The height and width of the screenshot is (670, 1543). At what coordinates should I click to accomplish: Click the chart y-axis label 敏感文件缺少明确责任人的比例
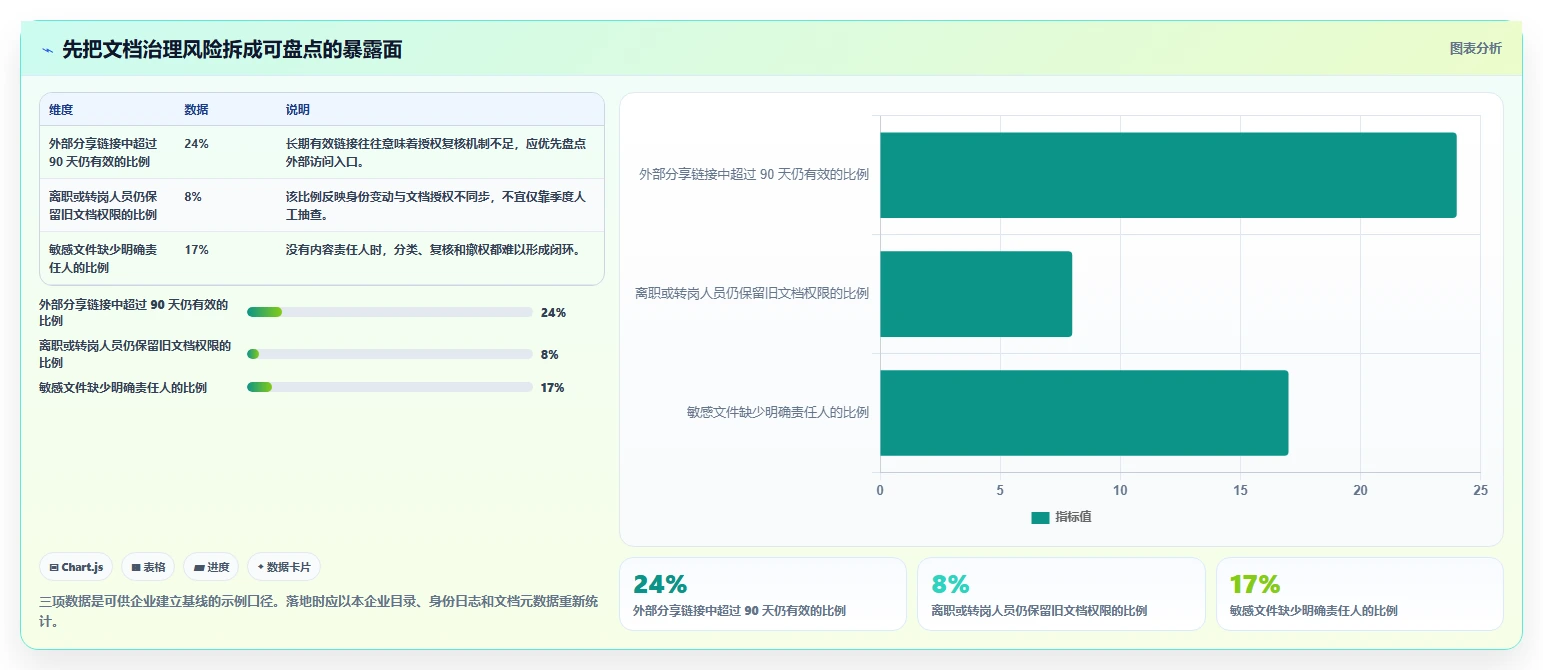click(x=778, y=412)
